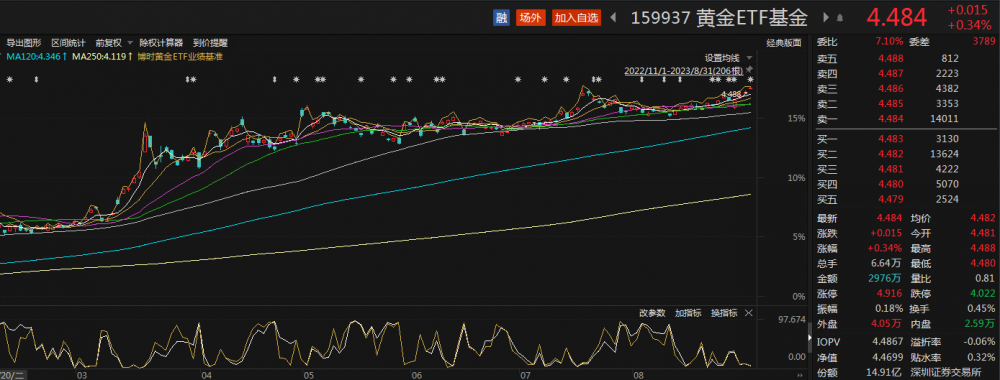Toggle 加入自选 to add to watchlist

pos(577,18)
